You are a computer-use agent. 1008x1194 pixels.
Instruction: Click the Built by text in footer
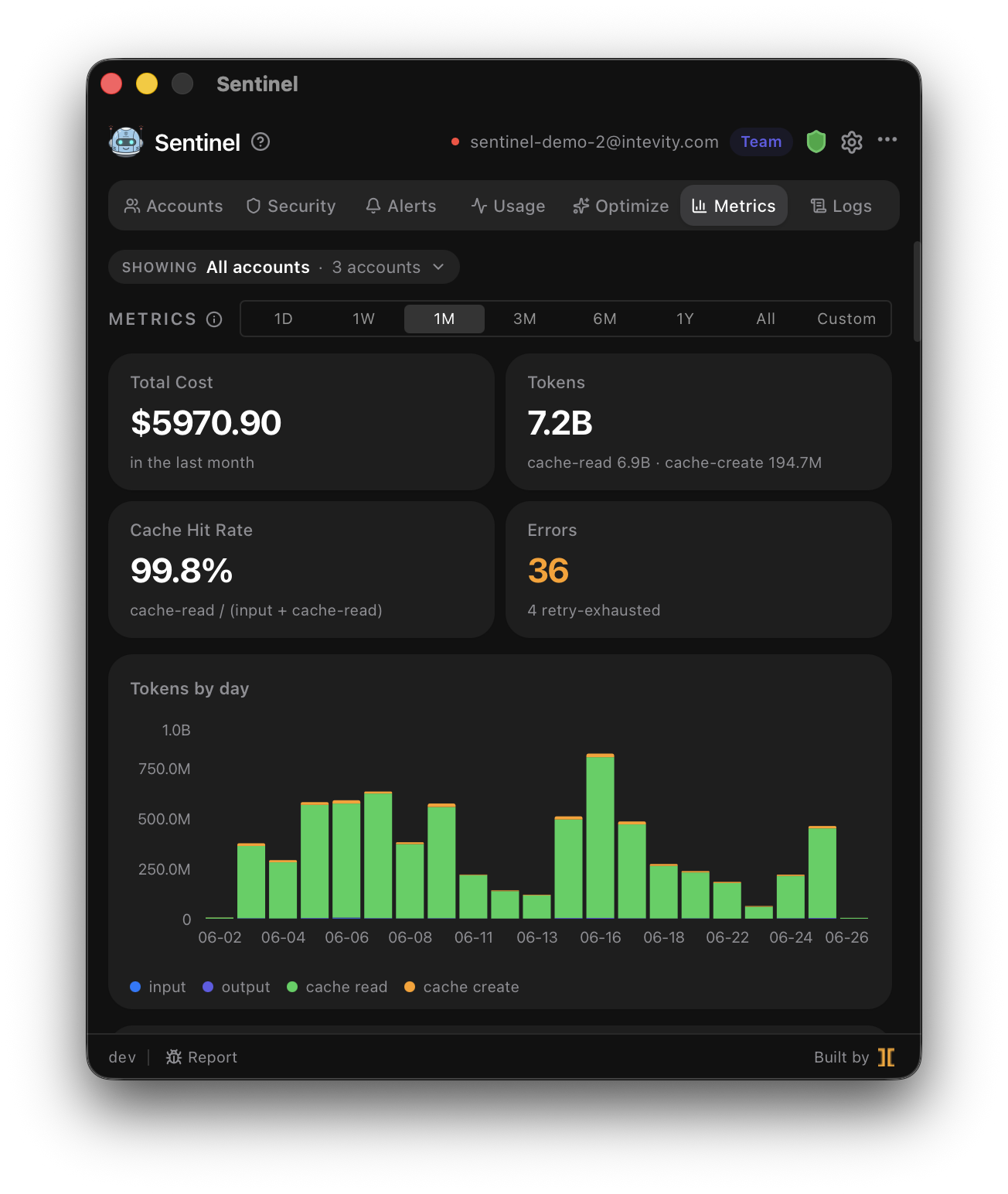coord(841,1057)
